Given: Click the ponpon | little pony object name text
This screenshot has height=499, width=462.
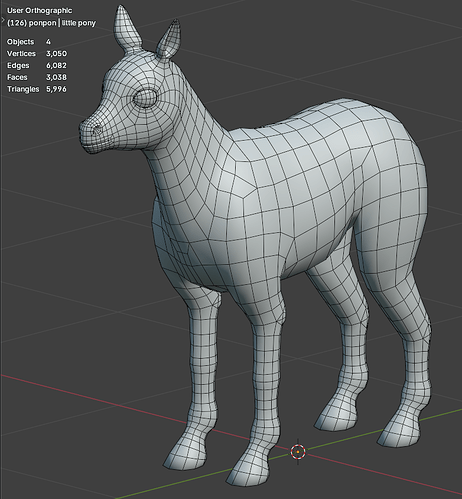Looking at the screenshot, I should click(51, 23).
